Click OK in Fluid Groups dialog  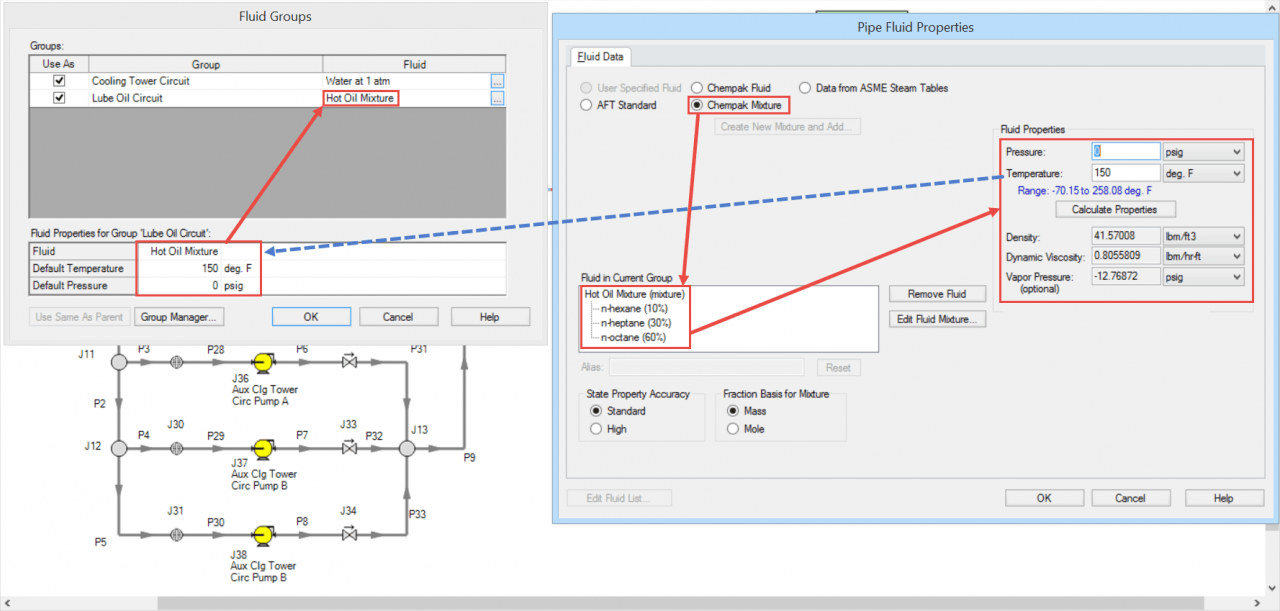coord(311,317)
